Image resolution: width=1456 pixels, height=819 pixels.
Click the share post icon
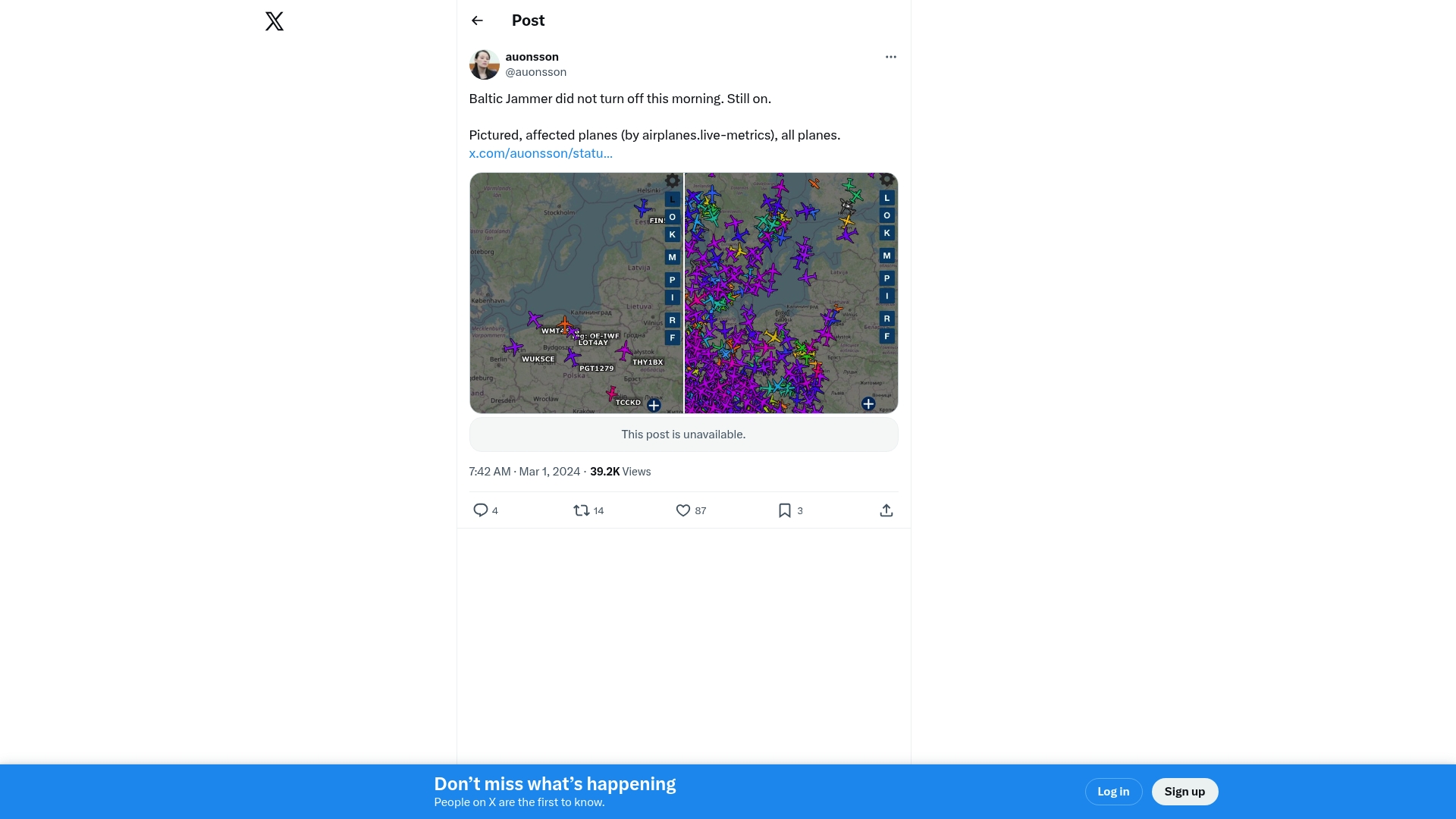[x=886, y=510]
